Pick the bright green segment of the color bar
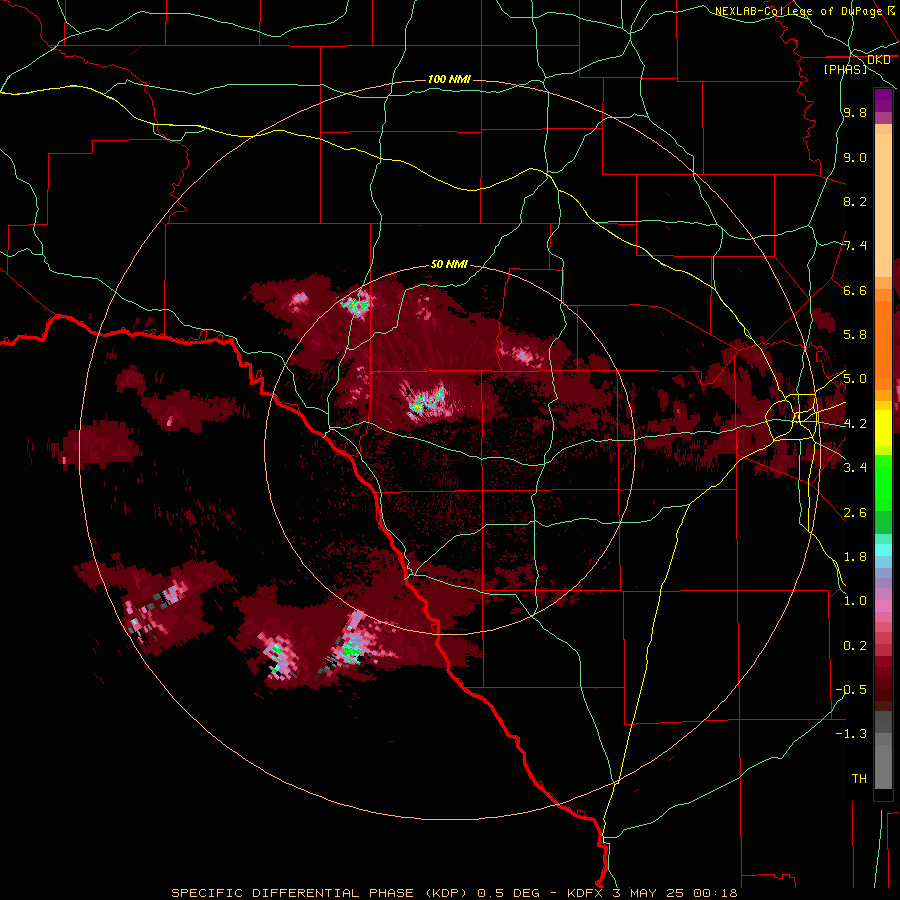This screenshot has height=900, width=900. coord(883,482)
